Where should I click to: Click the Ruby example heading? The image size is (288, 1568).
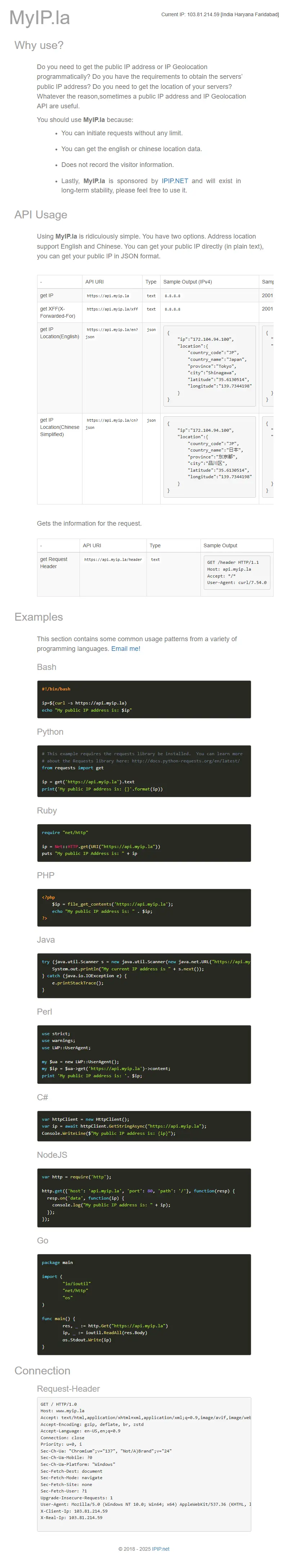(x=47, y=811)
